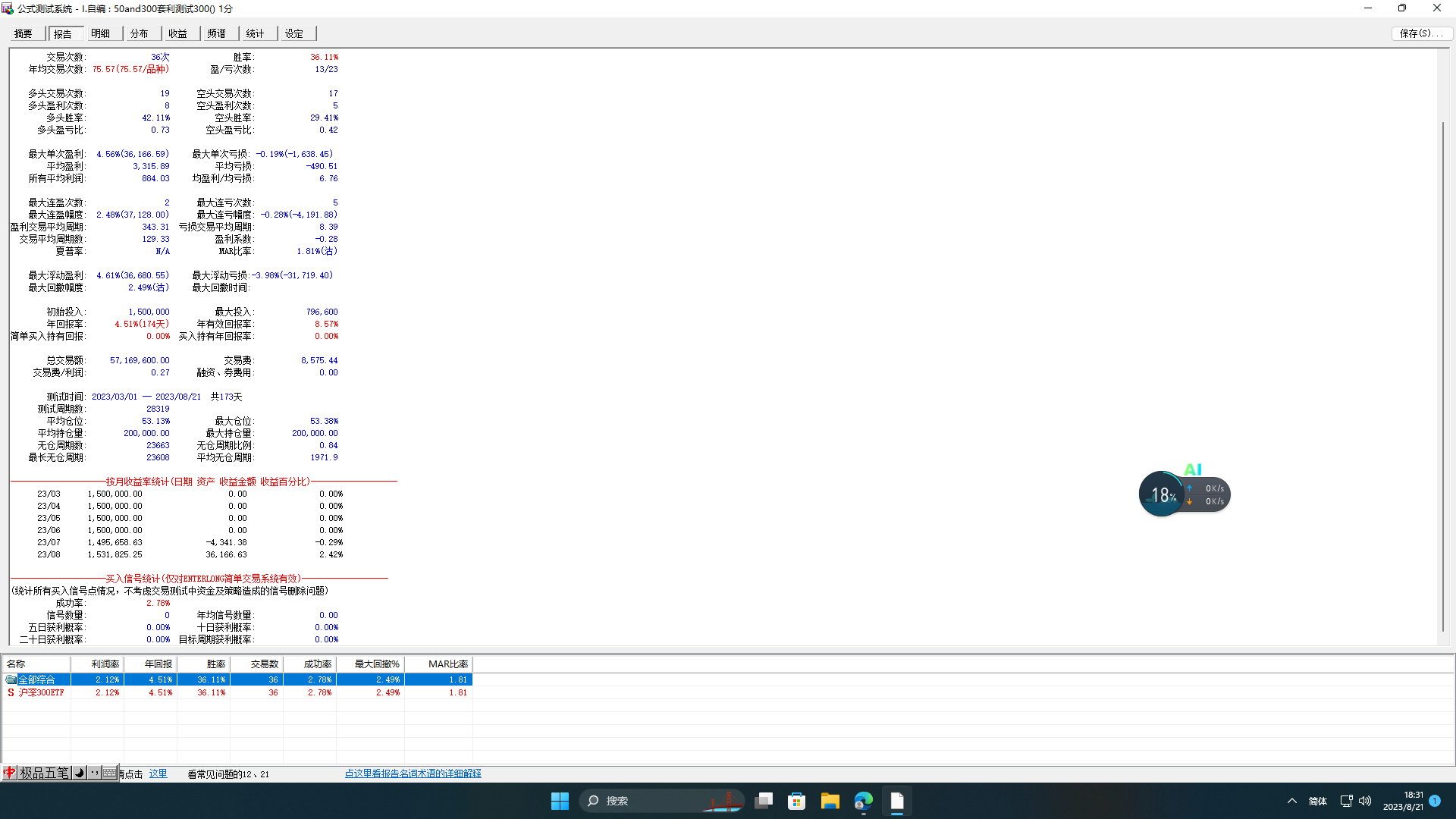Click the 这里 link in status bar

(x=158, y=773)
